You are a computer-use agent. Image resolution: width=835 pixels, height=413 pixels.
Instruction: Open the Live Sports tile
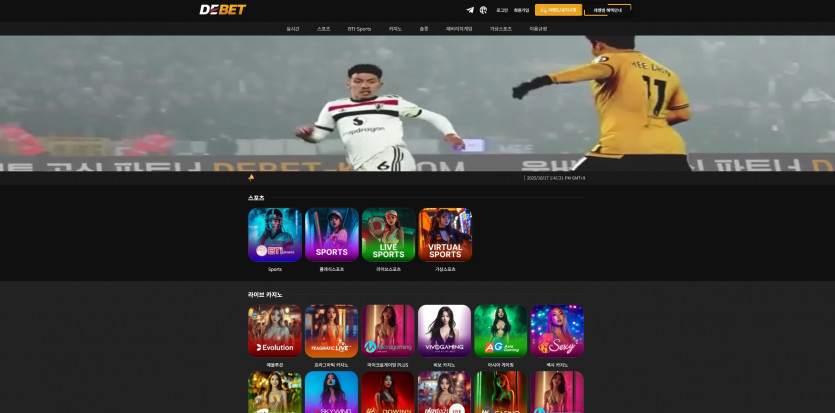388,235
